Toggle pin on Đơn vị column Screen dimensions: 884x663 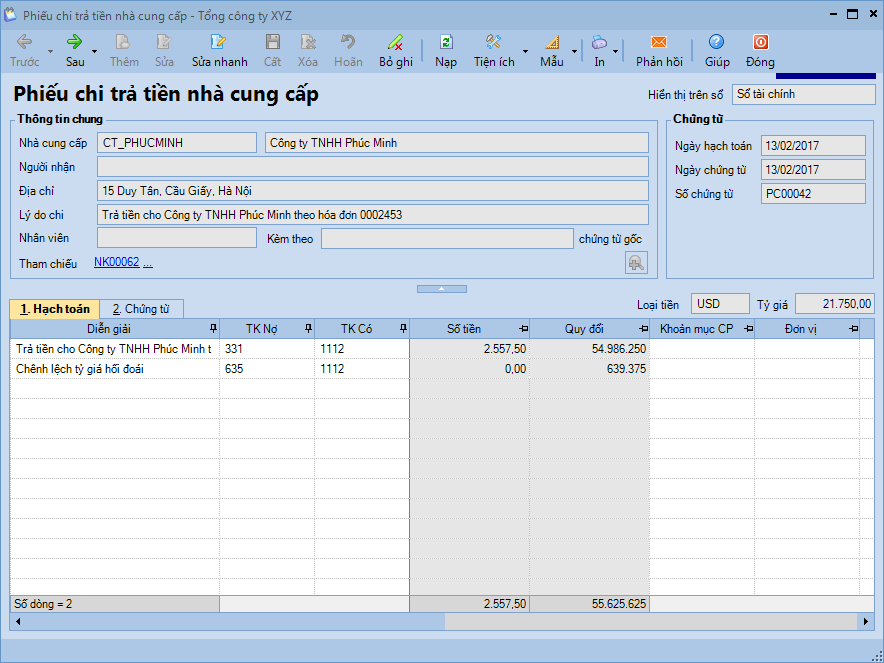tap(854, 329)
